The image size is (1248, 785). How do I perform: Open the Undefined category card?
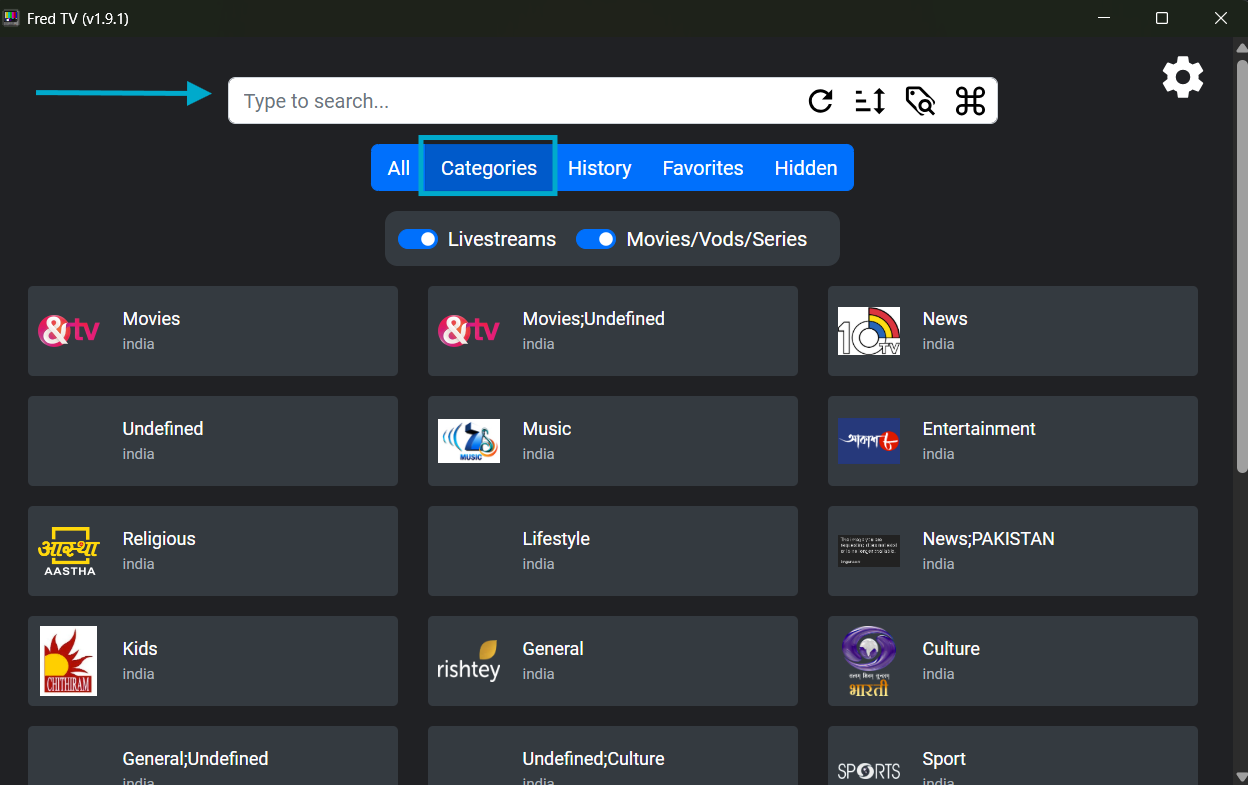213,441
